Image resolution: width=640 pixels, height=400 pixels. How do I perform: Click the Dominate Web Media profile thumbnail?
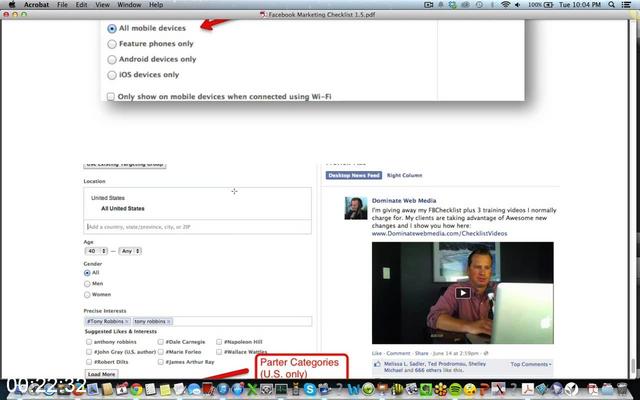coord(356,208)
